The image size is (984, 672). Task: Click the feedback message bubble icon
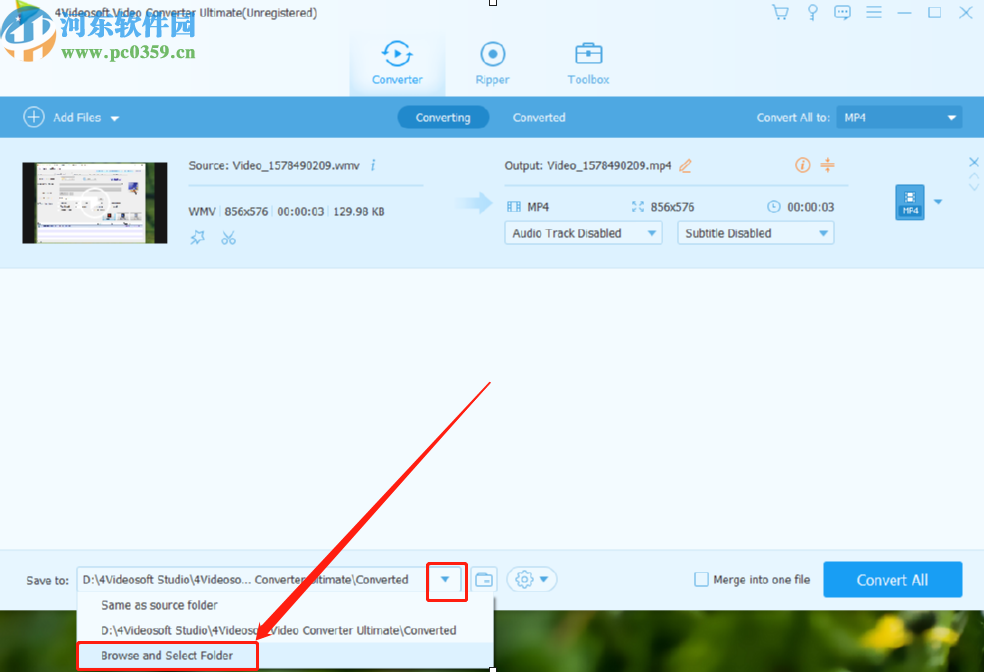[842, 12]
